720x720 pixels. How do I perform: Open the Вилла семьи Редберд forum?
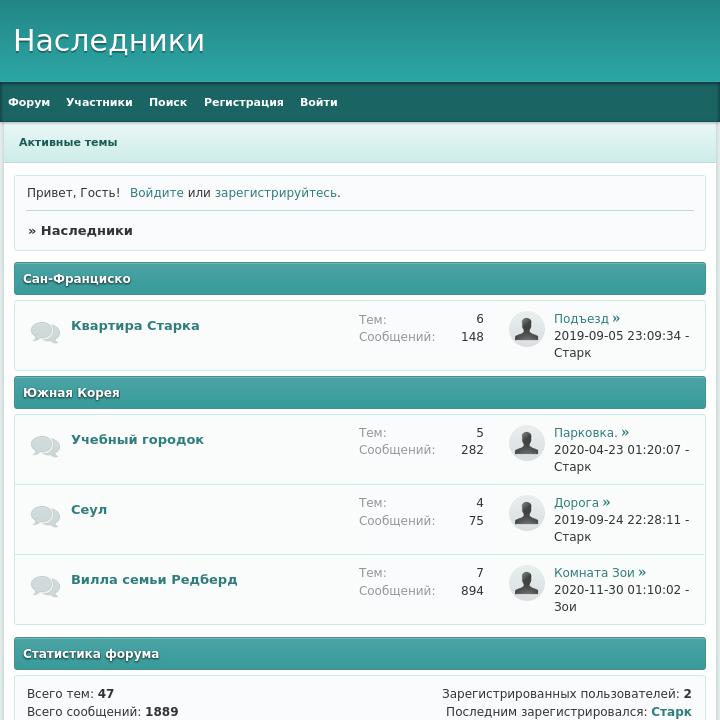point(154,579)
